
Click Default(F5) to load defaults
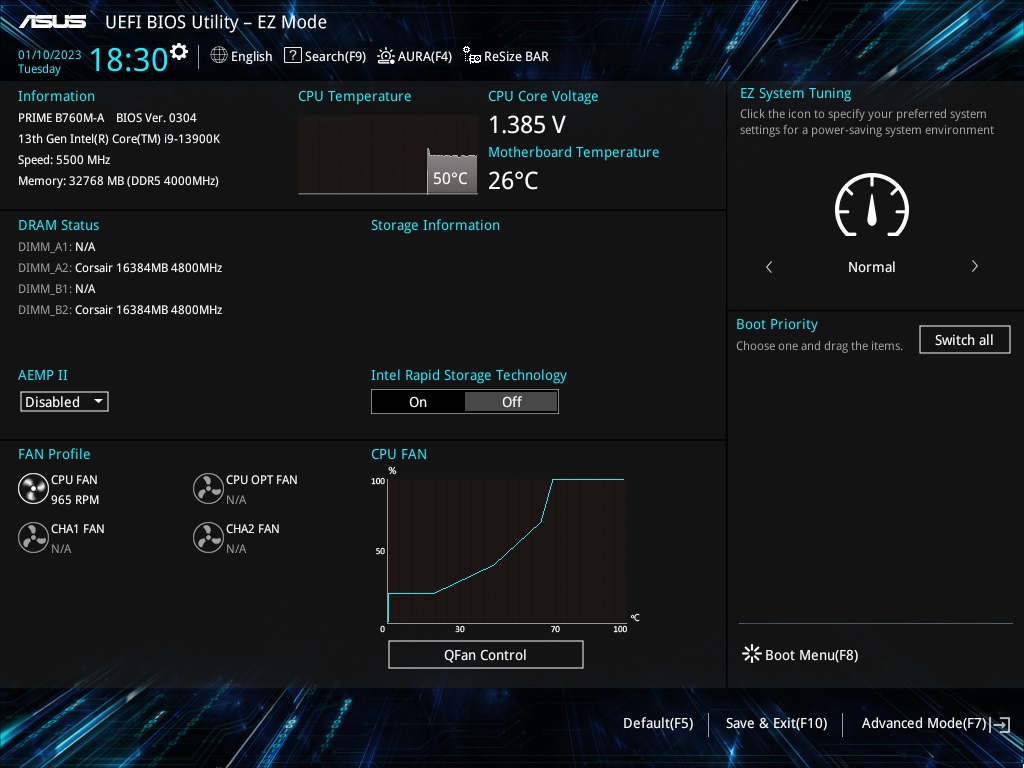click(x=658, y=724)
